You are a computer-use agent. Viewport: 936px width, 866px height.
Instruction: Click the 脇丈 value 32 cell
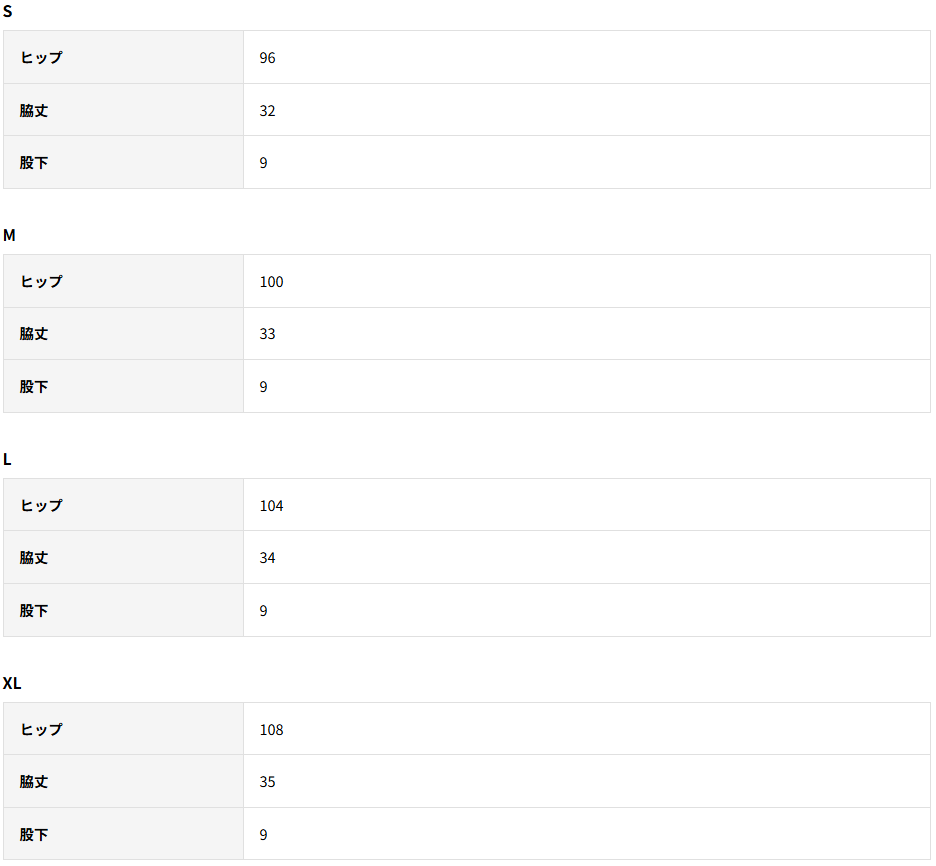[267, 111]
